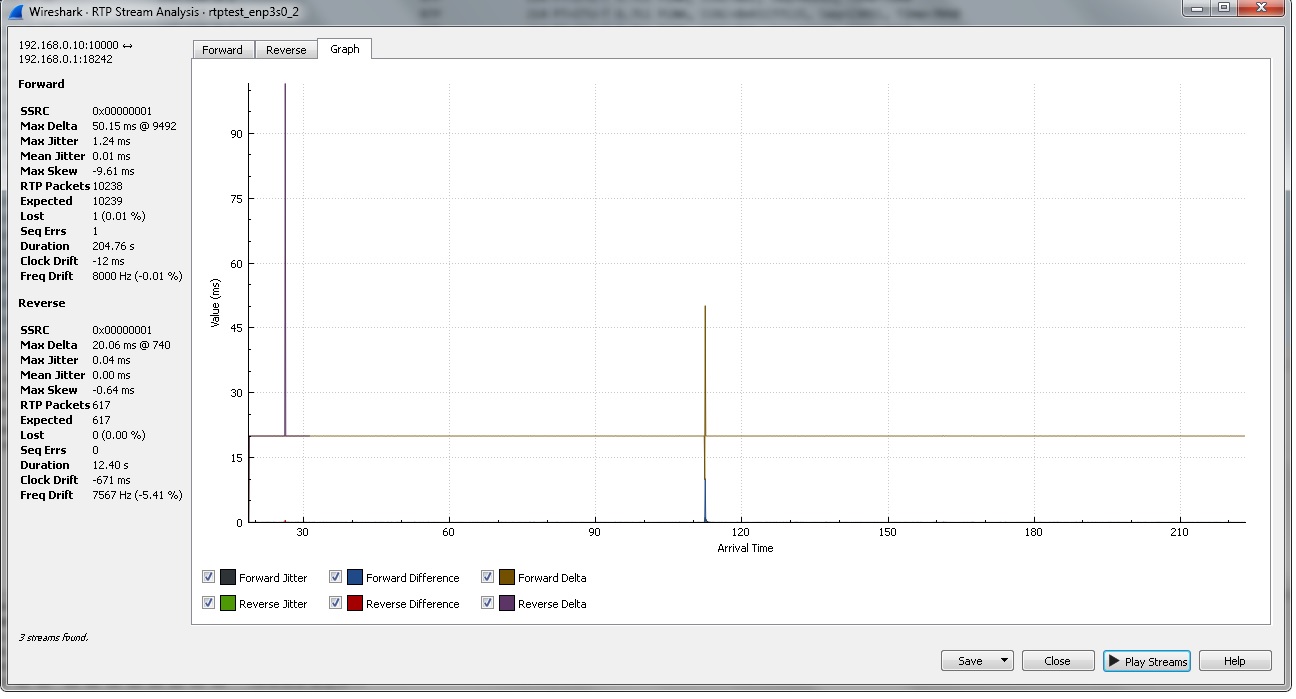Screen dimensions: 1296x699
Task: Minimize the RTP Stream Analysis window
Action: point(1196,8)
